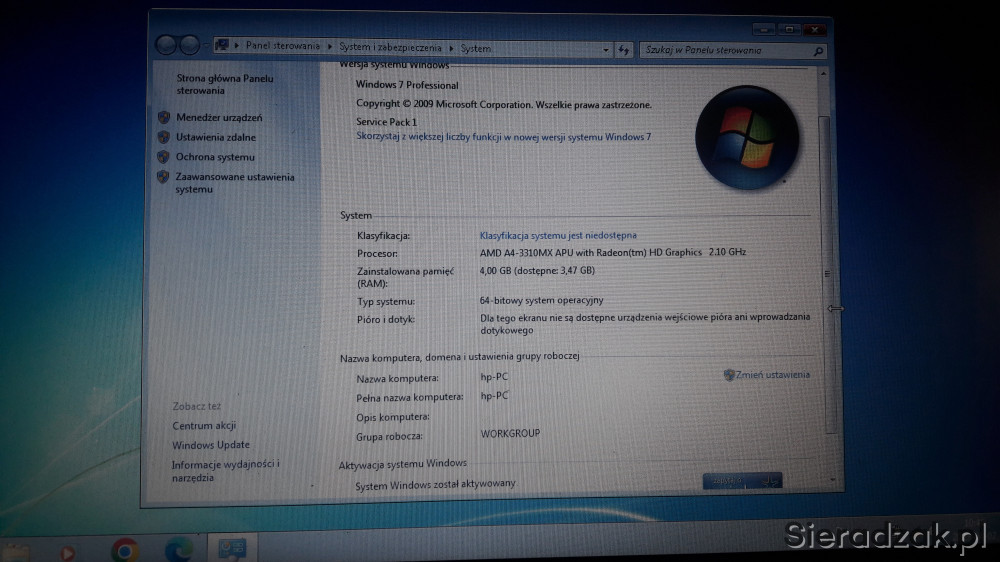Click the shield icon beside Menedżer urządzeń
The image size is (1000, 562).
[x=164, y=117]
